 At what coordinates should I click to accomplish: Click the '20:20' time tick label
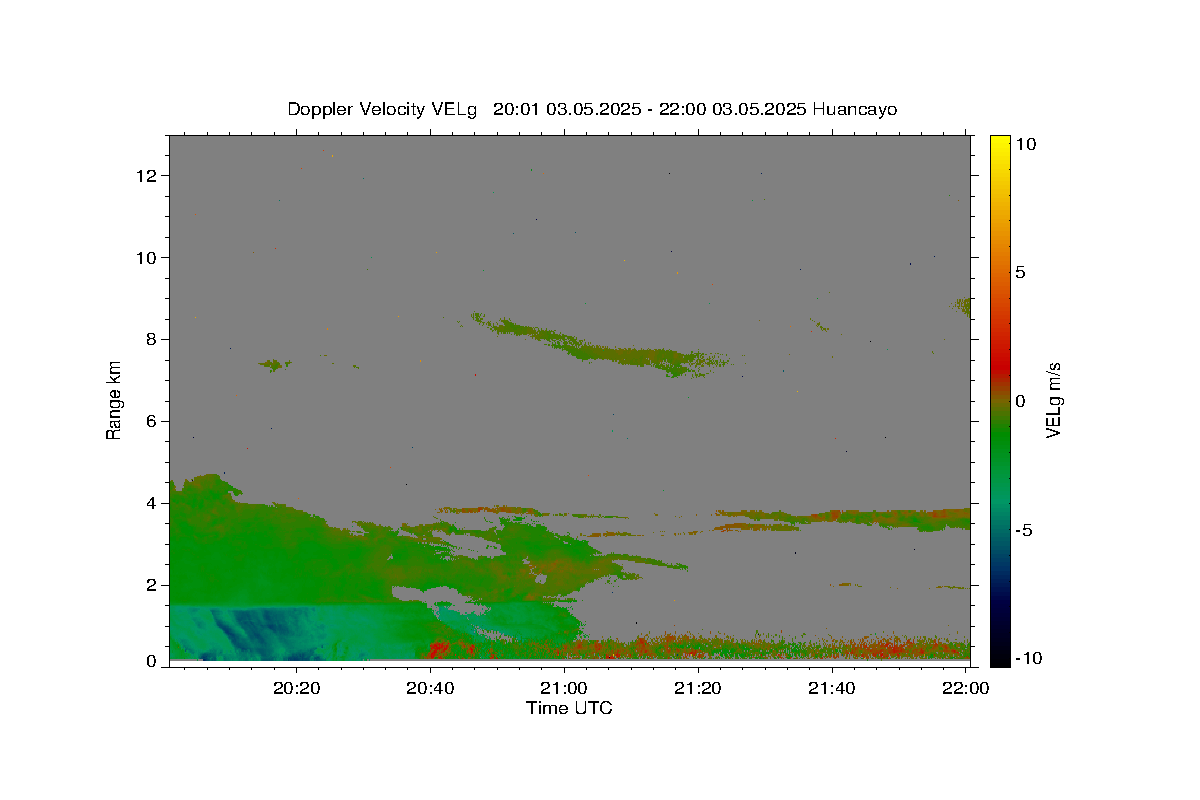(x=296, y=688)
